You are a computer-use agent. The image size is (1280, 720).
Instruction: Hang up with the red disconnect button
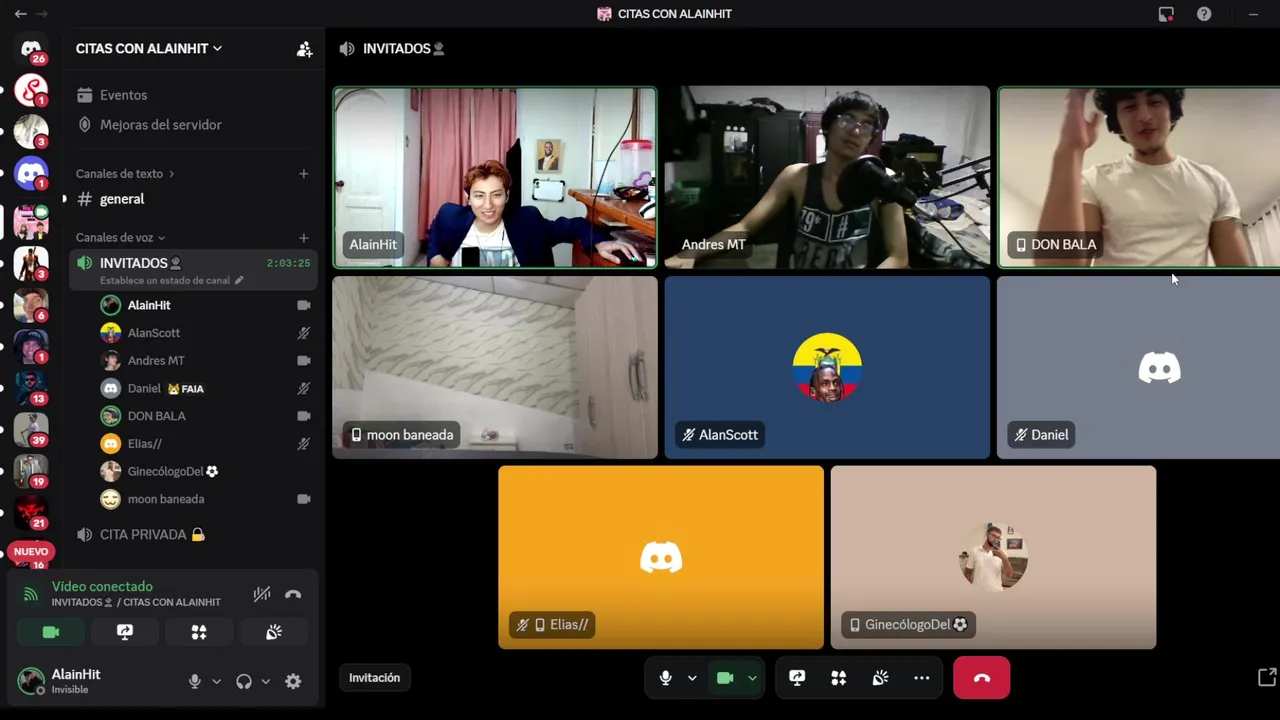pyautogui.click(x=982, y=678)
